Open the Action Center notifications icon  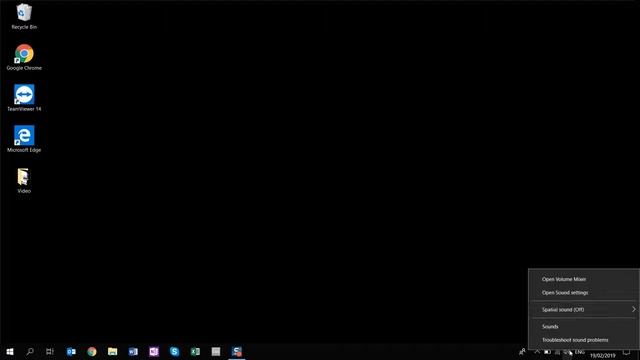tap(627, 352)
